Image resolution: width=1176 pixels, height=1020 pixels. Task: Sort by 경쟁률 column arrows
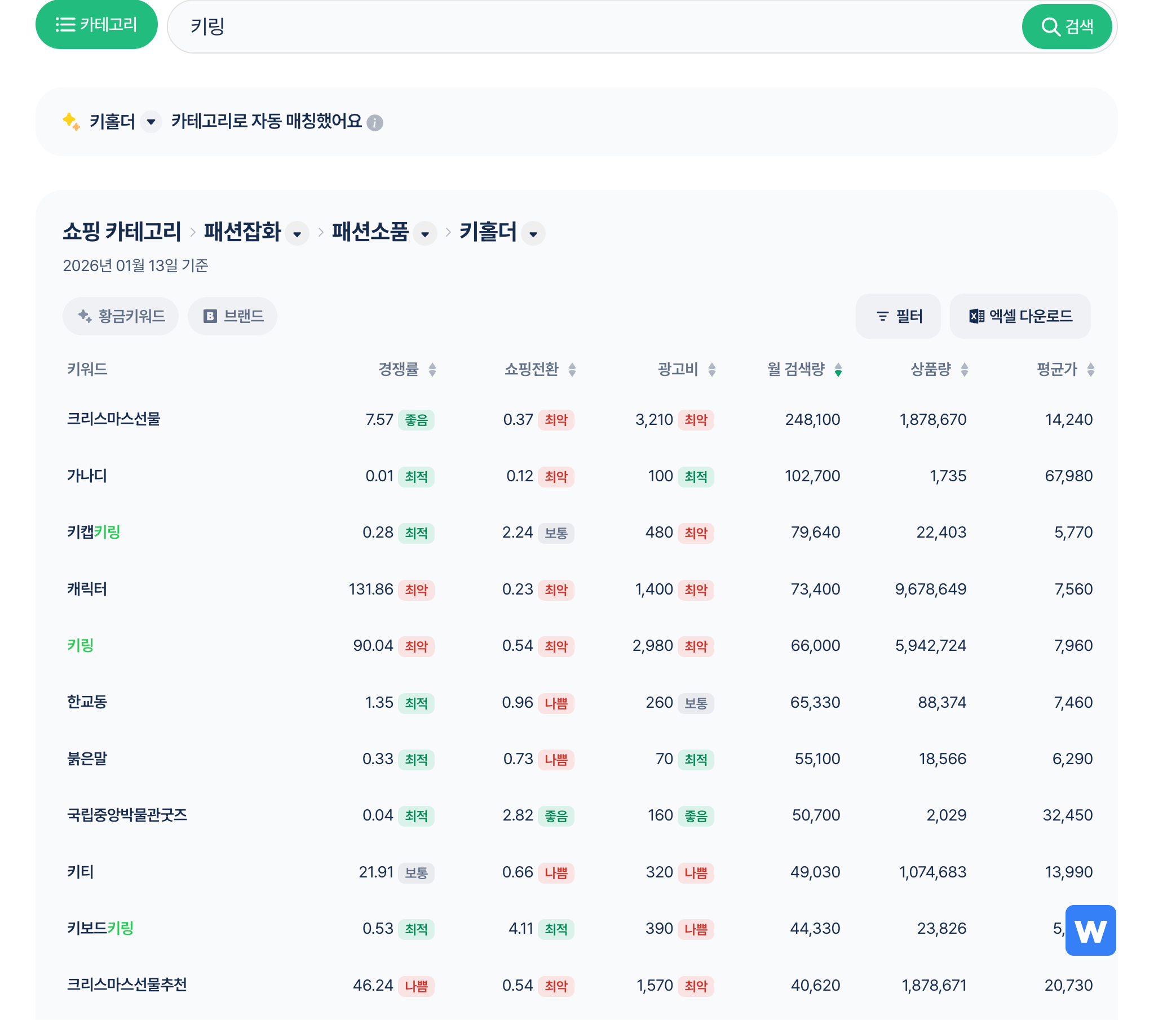pyautogui.click(x=432, y=370)
